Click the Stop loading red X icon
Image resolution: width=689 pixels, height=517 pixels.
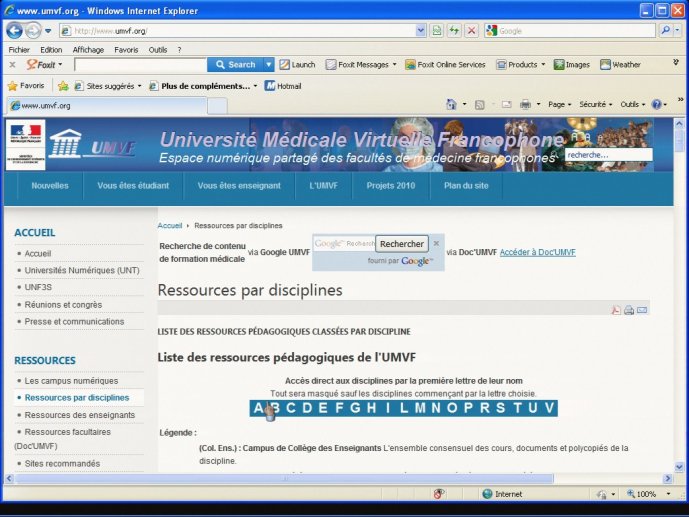tap(471, 30)
